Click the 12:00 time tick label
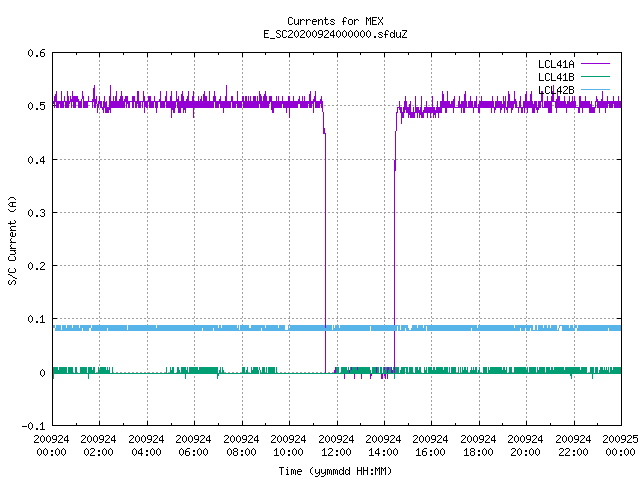The image size is (640, 480). 336,452
